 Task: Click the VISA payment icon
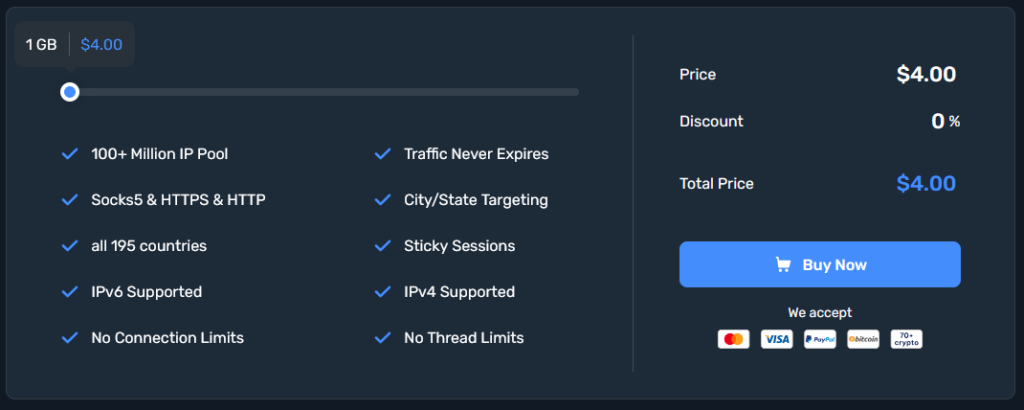tap(776, 340)
